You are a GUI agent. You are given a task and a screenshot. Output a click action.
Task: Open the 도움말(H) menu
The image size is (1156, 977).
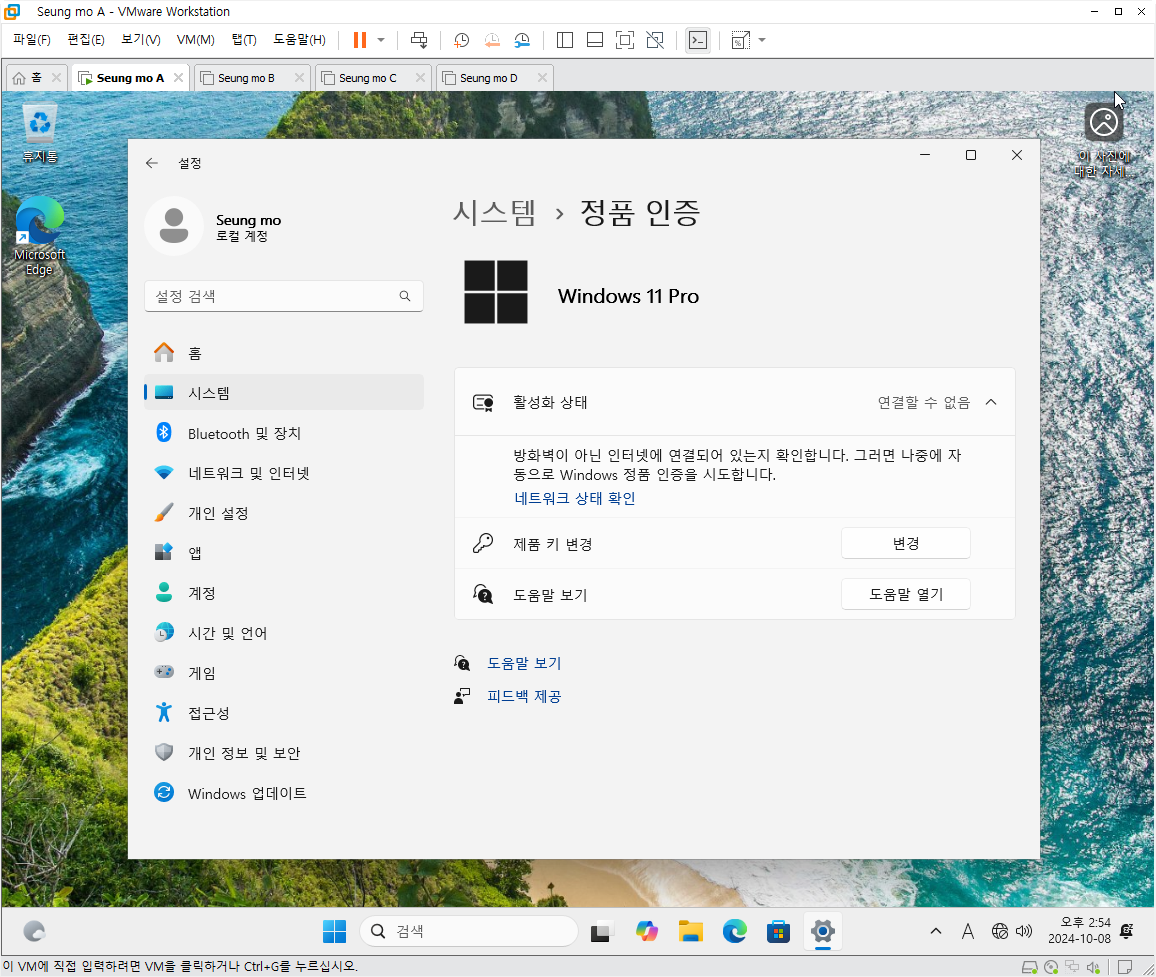[299, 40]
